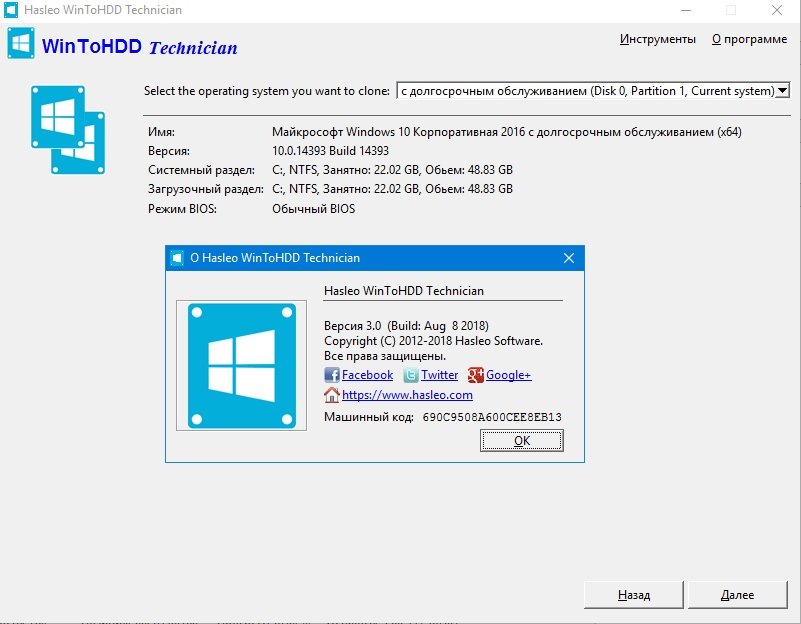Confirm the About dialog with OK

[x=522, y=441]
